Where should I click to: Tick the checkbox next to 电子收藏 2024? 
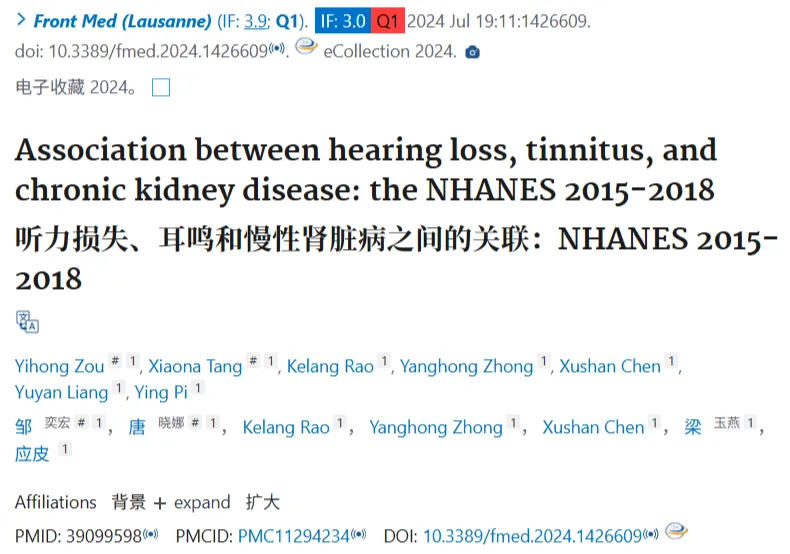pos(161,88)
